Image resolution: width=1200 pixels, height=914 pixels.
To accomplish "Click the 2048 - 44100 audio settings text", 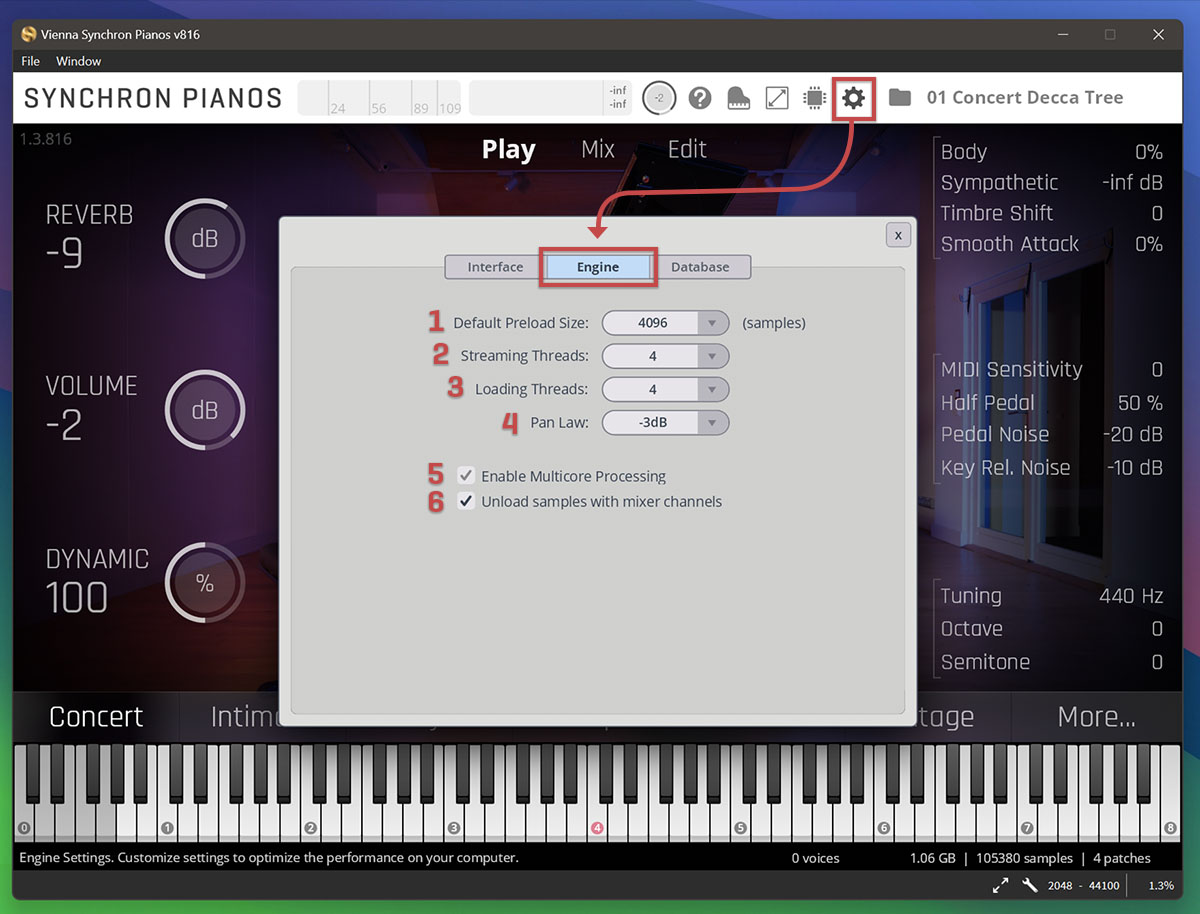I will pyautogui.click(x=1081, y=886).
